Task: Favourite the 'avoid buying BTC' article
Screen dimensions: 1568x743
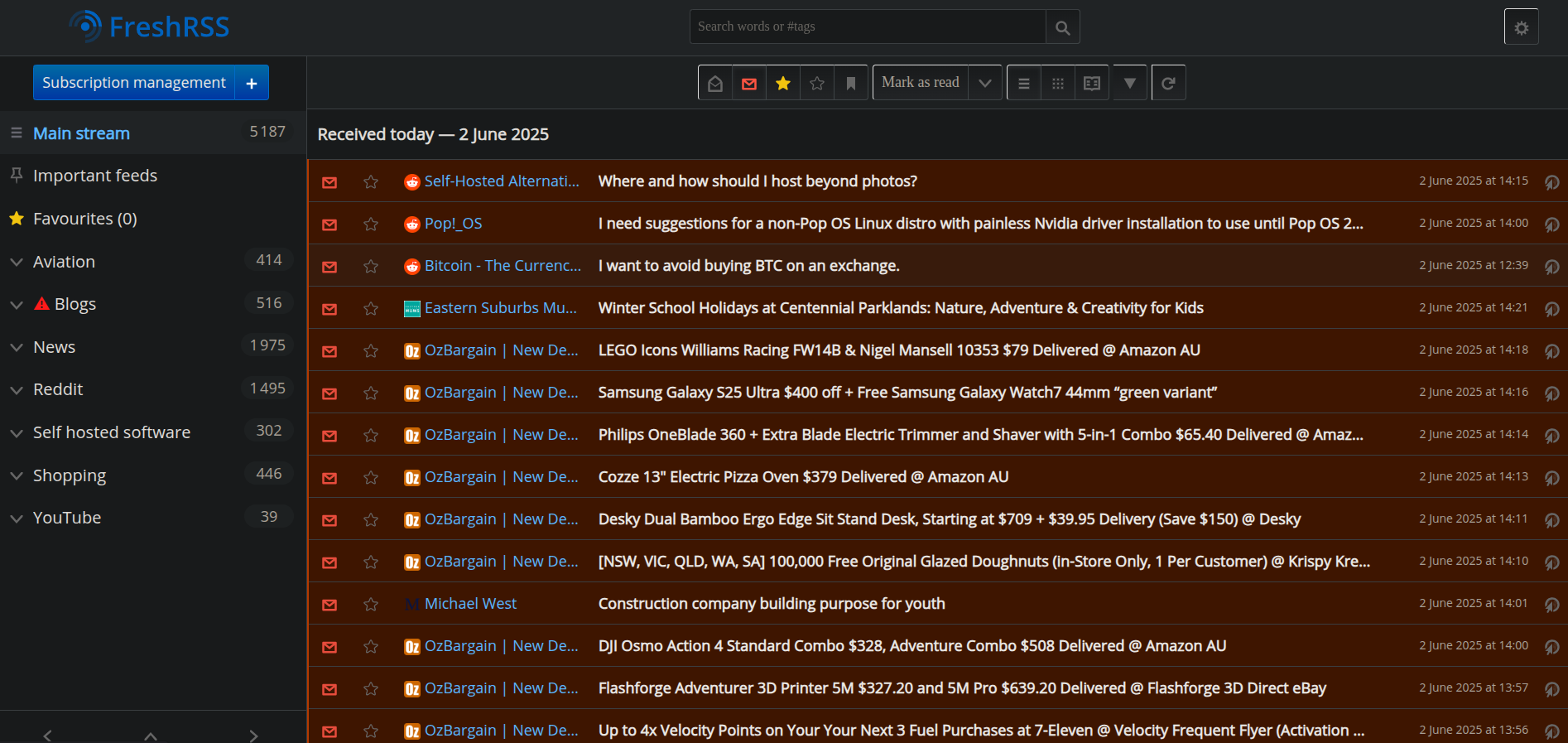Action: 371,267
